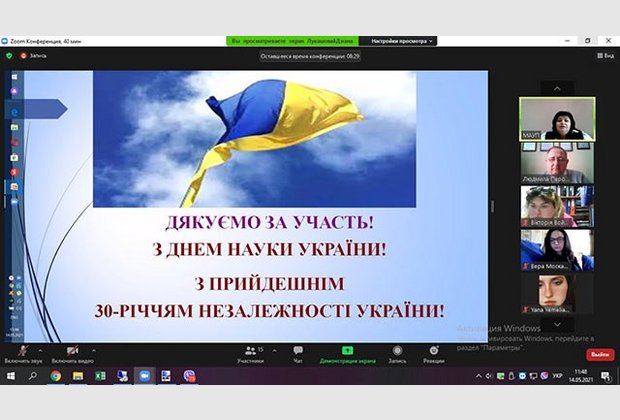Open the Настройки просмотра dropdown
Screen dimensions: 620x420
403,41
